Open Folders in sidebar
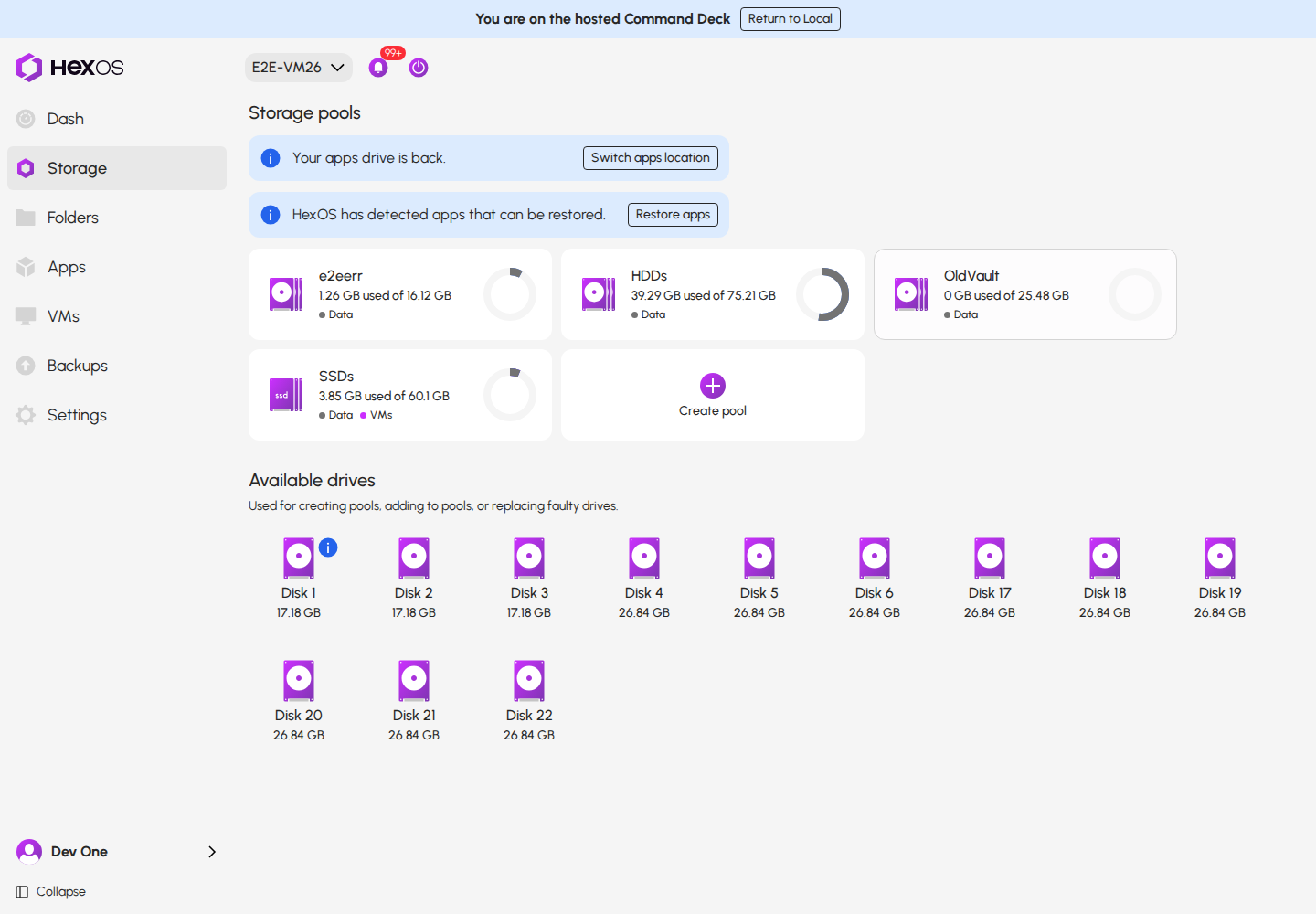This screenshot has width=1316, height=914. point(117,218)
